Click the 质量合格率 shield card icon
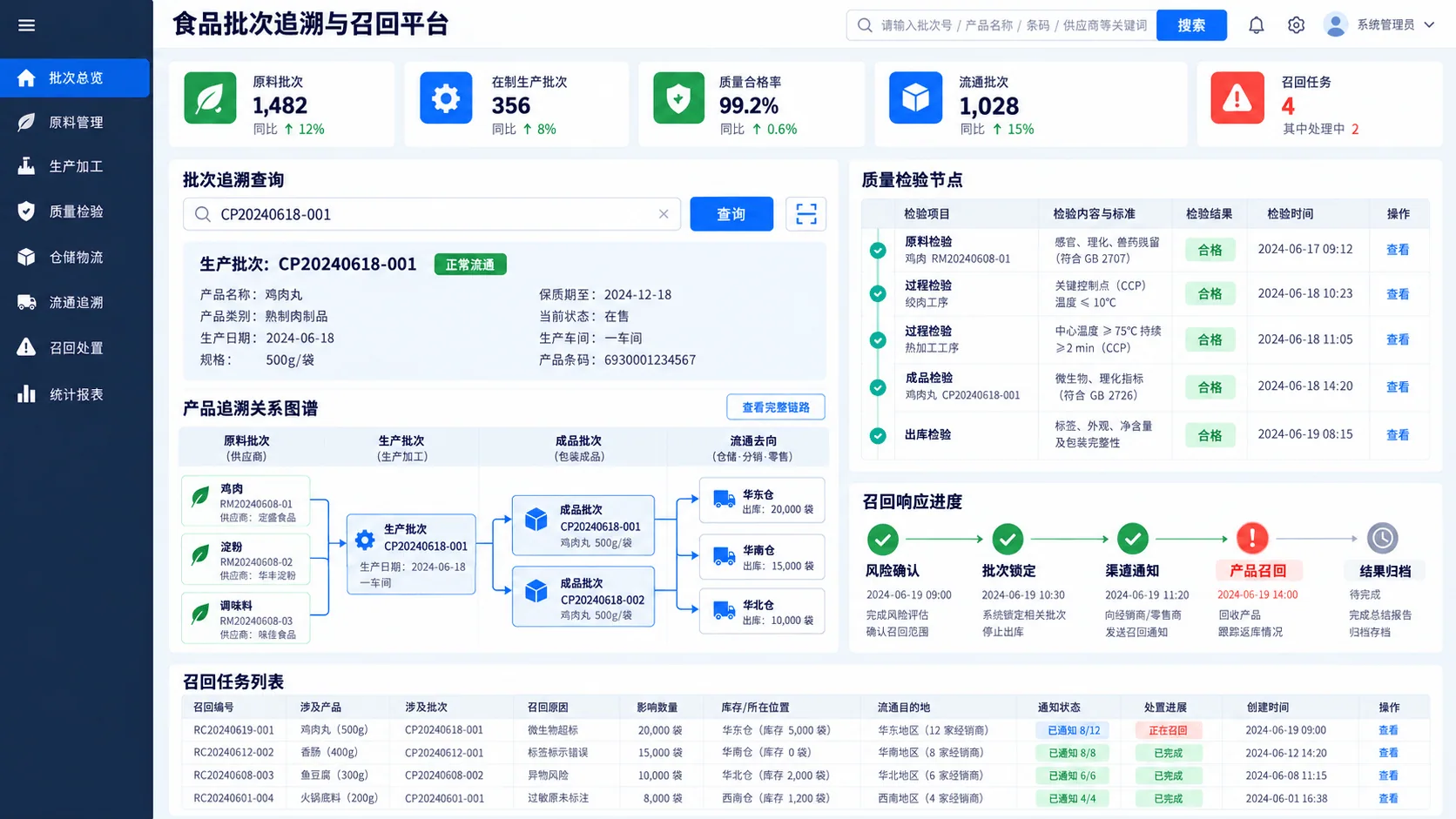This screenshot has height=819, width=1456. pyautogui.click(x=679, y=97)
